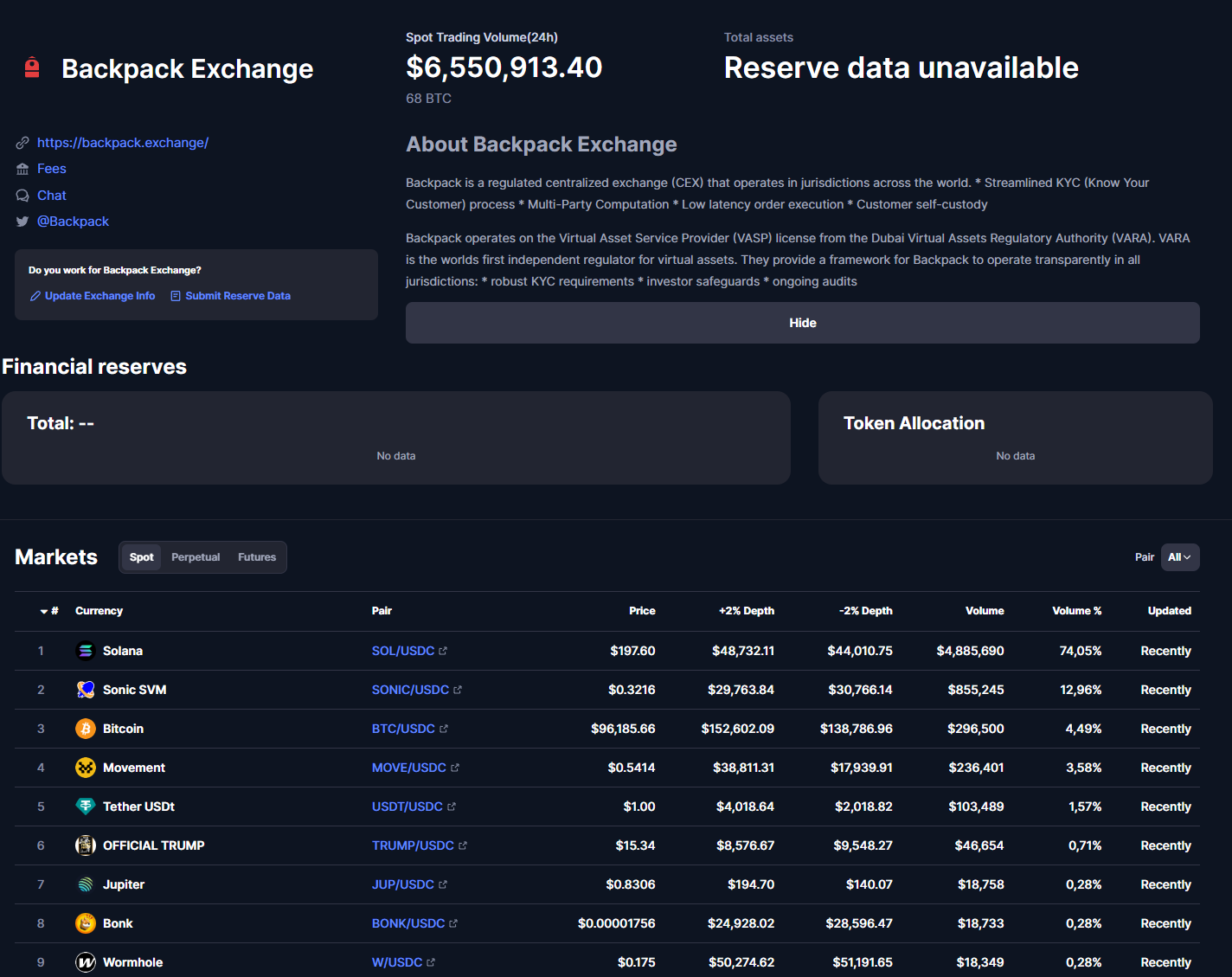Click the chain-link icon beside website URL
Viewport: 1232px width, 977px height.
tap(22, 143)
